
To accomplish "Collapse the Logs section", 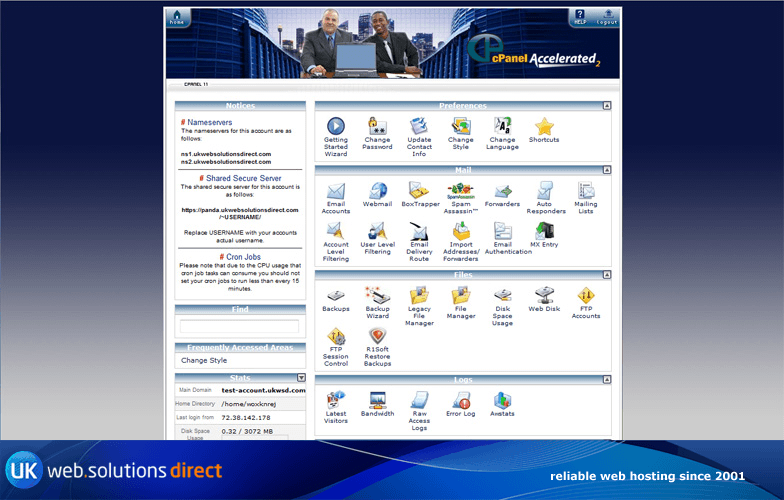I will click(606, 380).
